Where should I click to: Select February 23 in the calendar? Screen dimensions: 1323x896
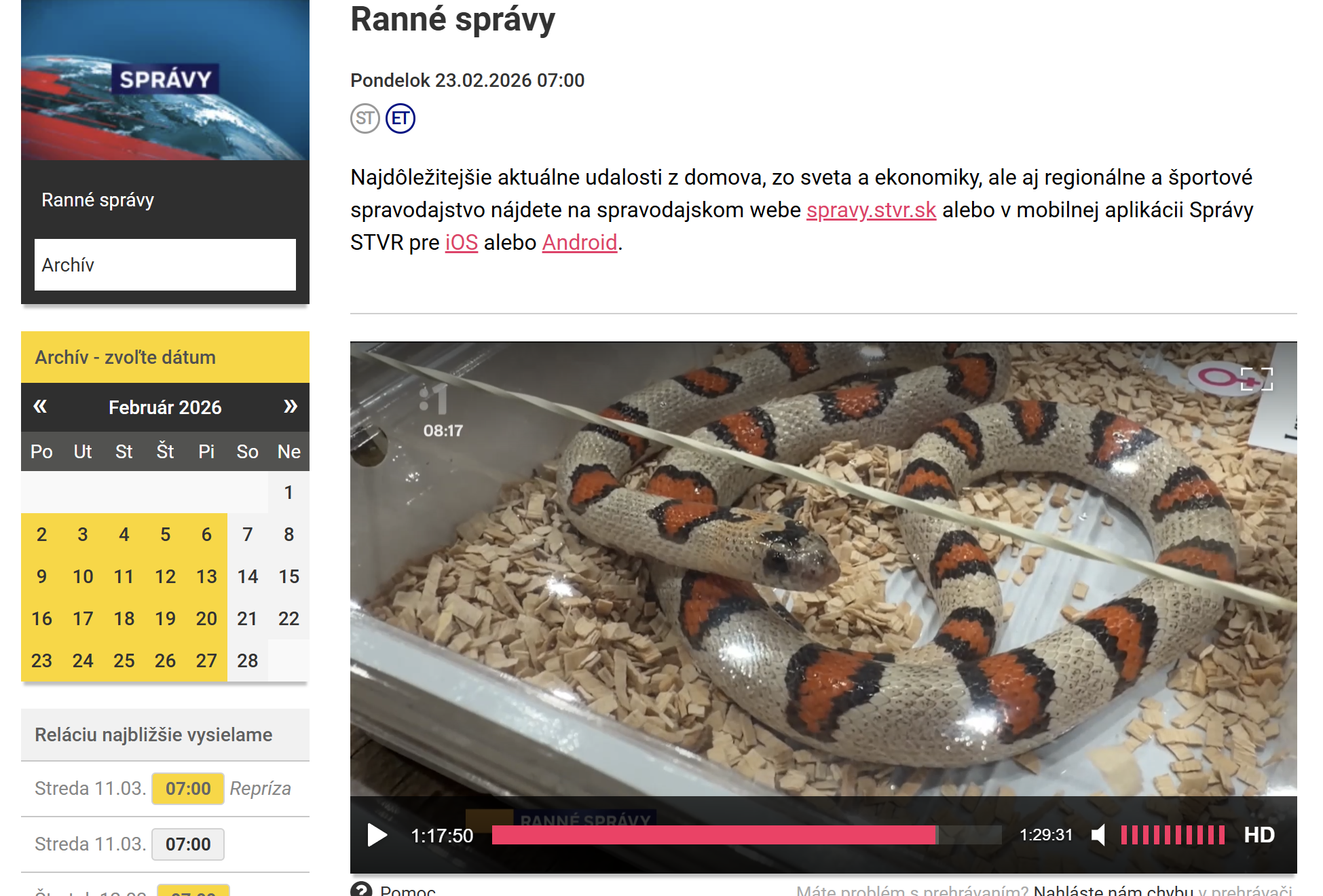(41, 660)
